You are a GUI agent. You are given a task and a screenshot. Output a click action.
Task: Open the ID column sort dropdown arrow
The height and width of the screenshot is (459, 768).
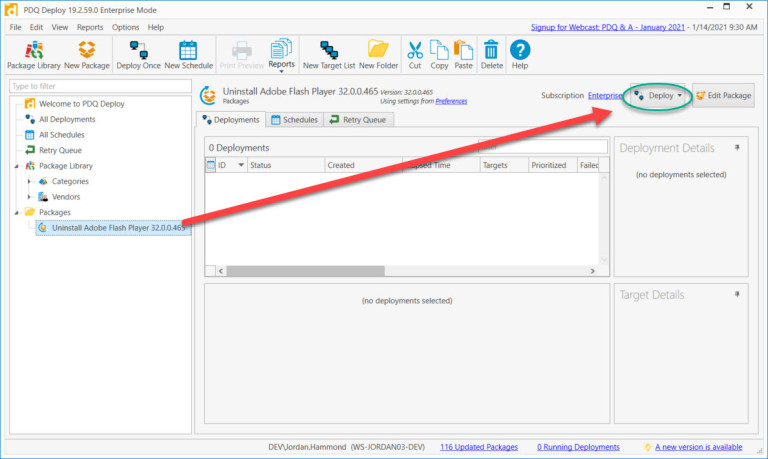pos(241,165)
